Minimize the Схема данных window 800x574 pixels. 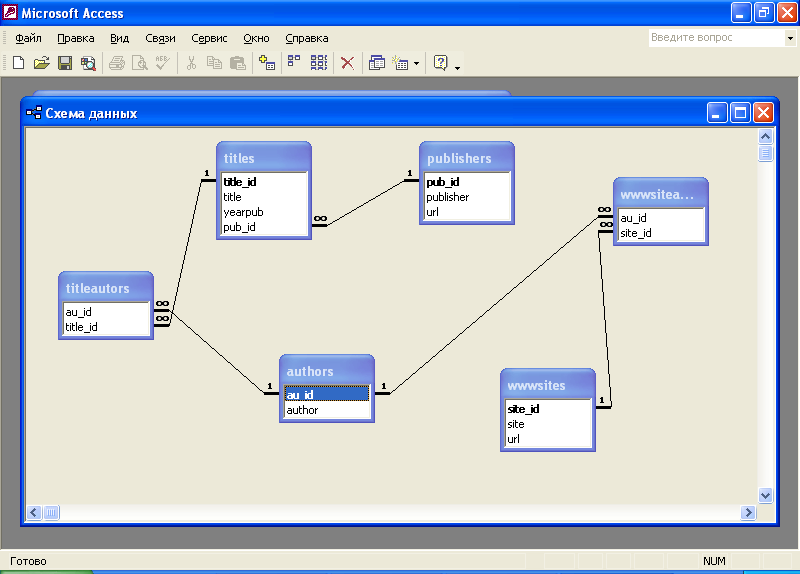pyautogui.click(x=717, y=113)
